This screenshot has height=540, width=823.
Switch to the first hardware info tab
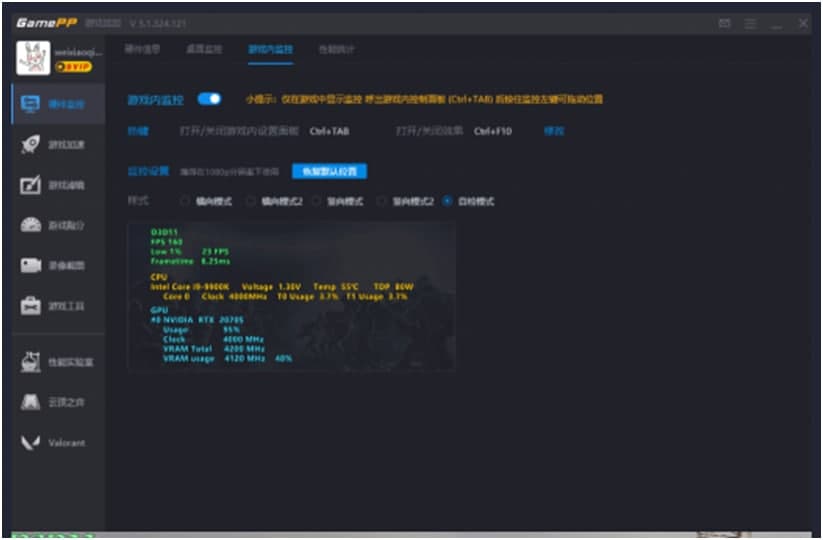pyautogui.click(x=142, y=49)
